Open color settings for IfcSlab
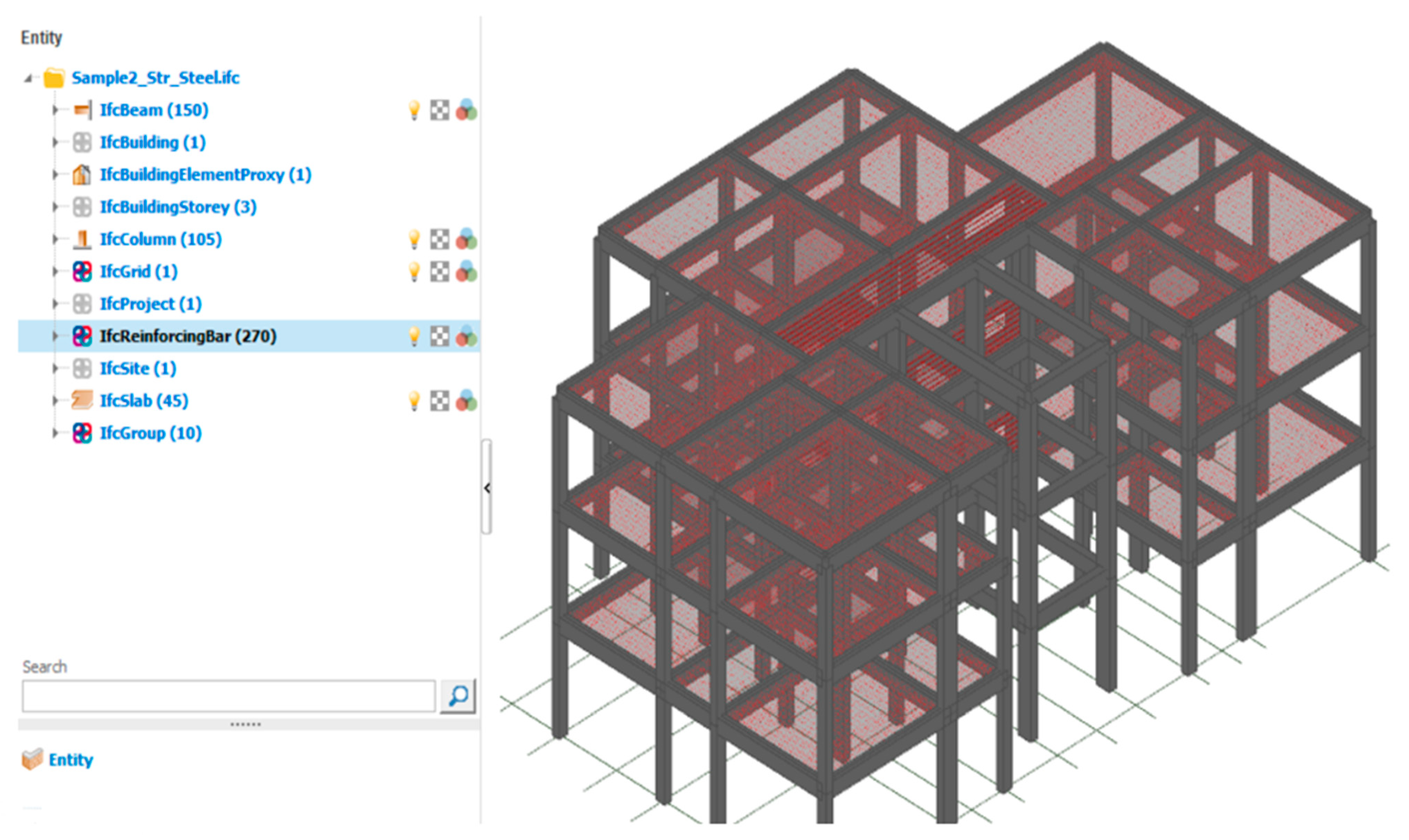 tap(466, 401)
